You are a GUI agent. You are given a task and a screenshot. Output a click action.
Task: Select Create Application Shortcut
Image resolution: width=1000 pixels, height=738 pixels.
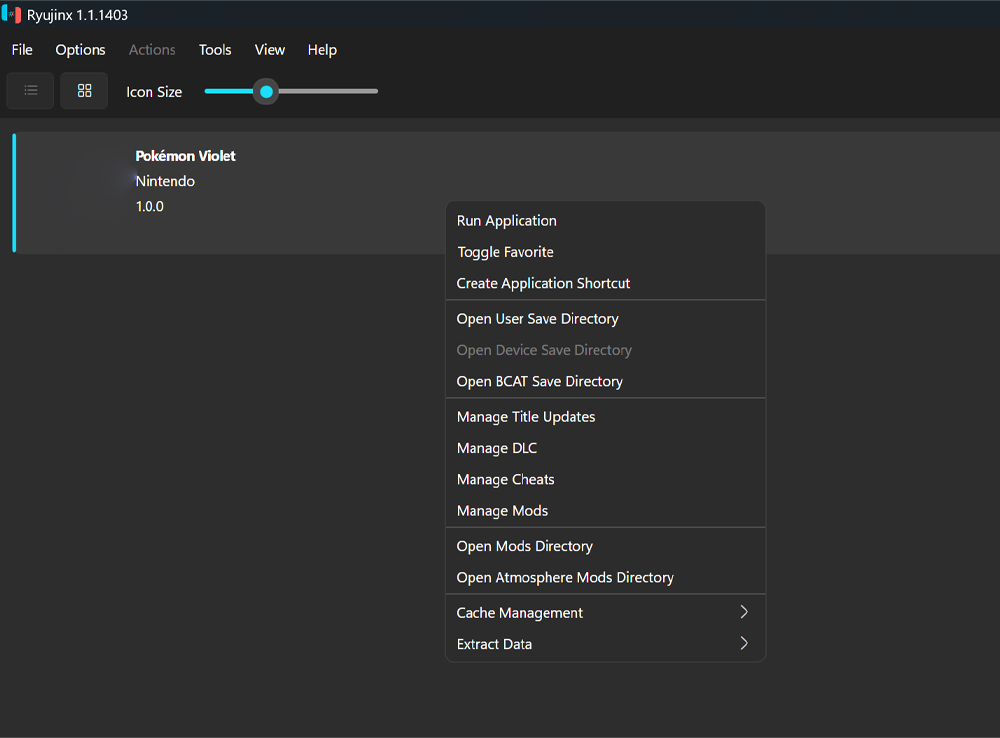coord(543,283)
